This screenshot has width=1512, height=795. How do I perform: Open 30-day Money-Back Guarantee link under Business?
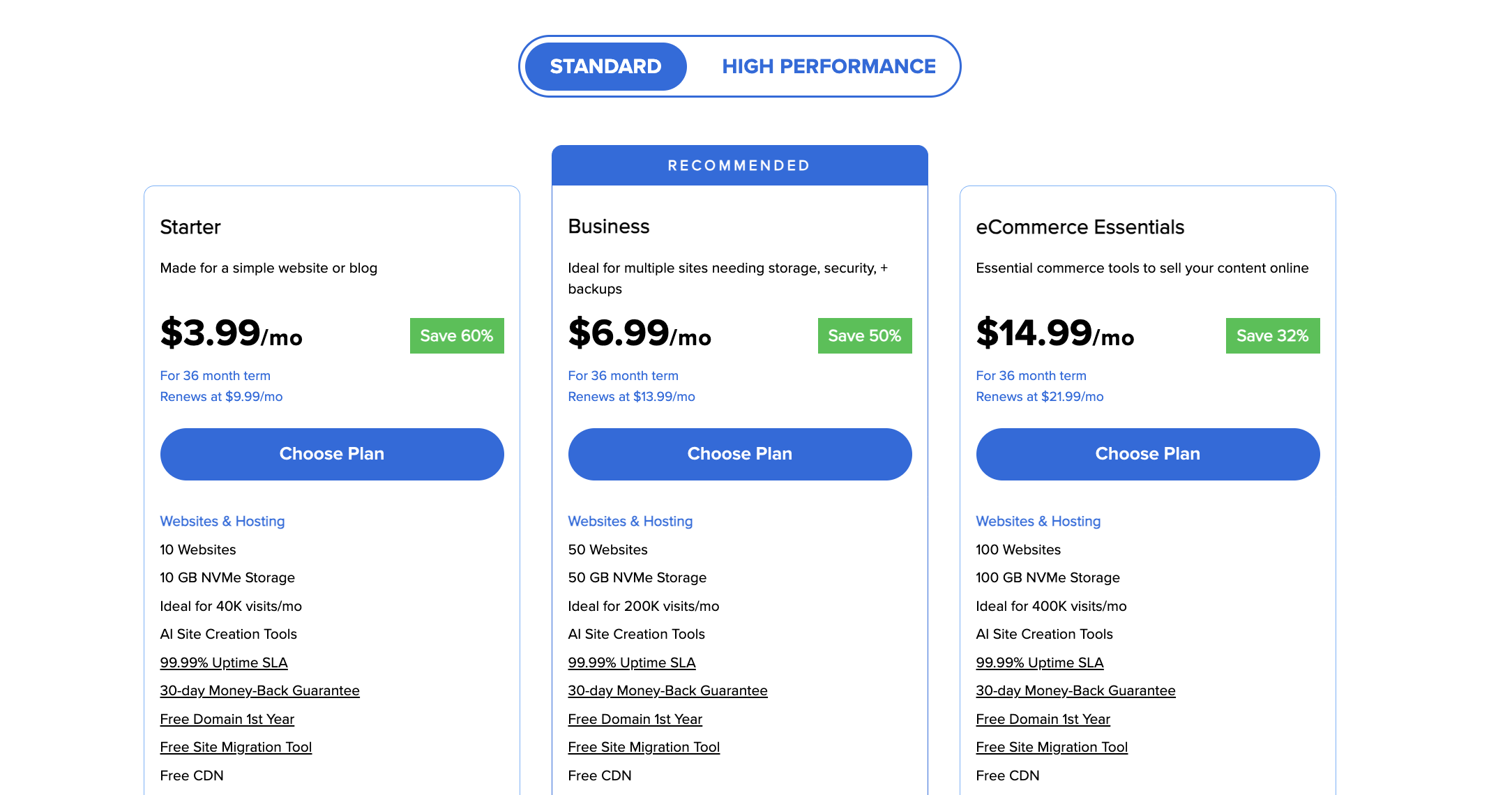(667, 690)
